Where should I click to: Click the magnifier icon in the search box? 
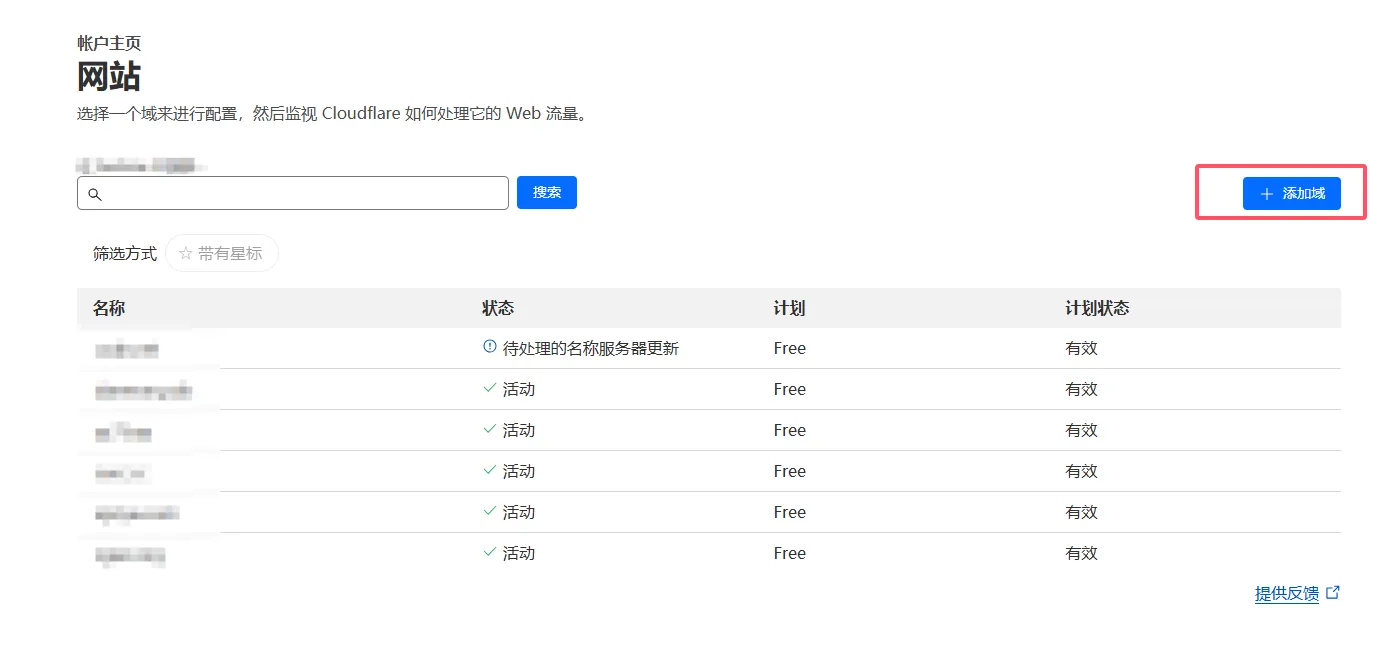95,194
